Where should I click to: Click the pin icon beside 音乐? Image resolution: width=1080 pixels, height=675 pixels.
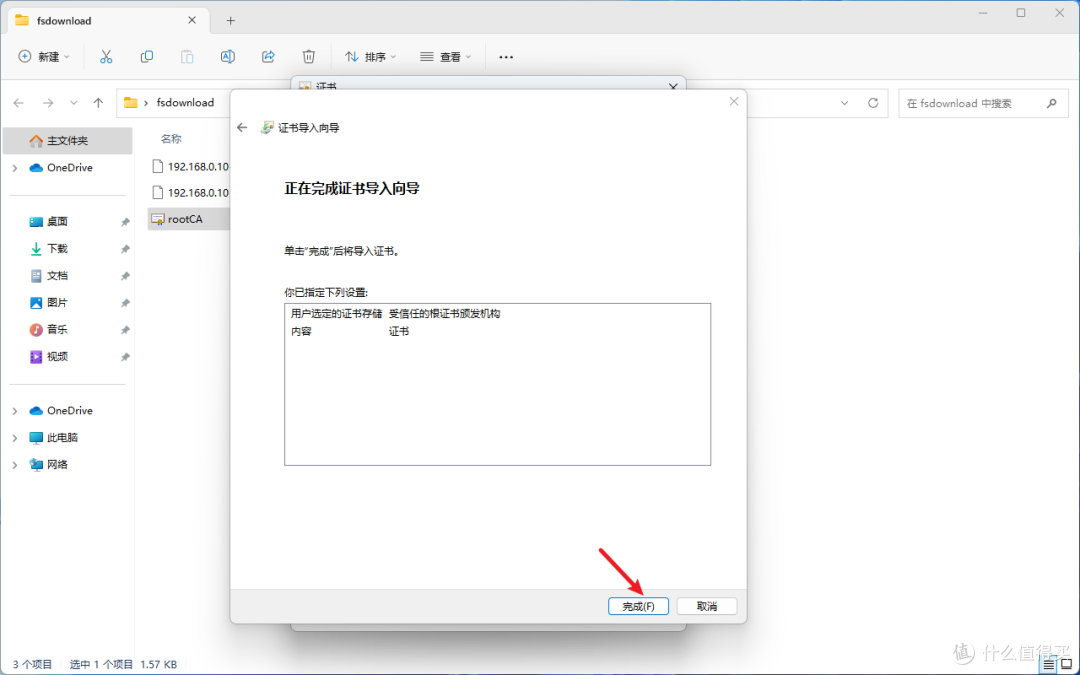(x=125, y=330)
